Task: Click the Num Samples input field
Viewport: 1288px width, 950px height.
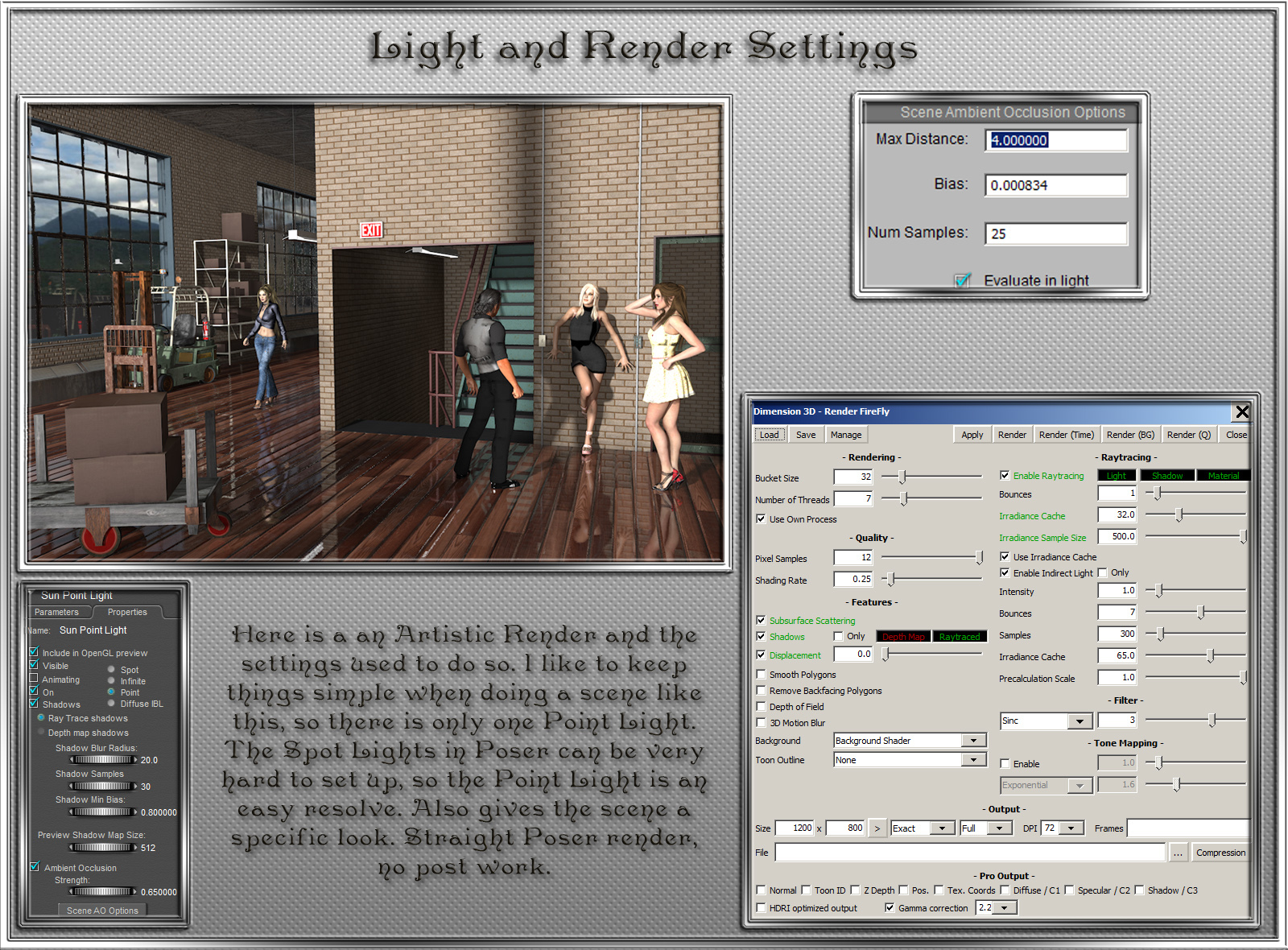Action: (x=1056, y=234)
